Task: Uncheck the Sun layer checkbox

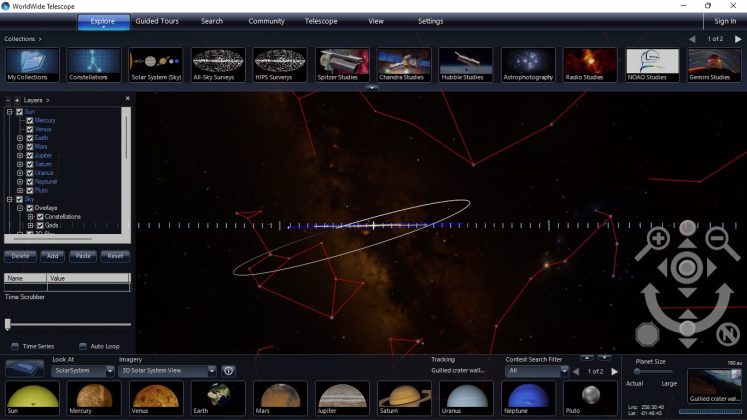Action: pos(20,112)
